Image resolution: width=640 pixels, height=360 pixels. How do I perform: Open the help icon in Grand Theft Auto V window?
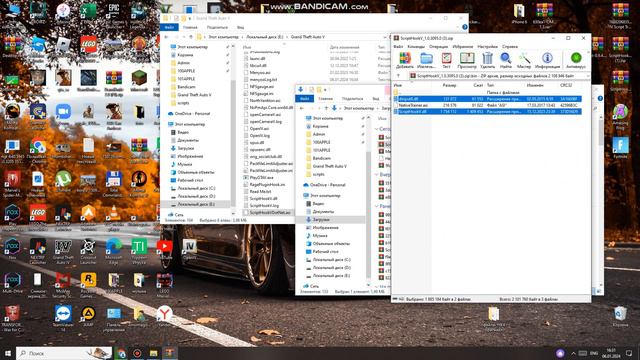[464, 27]
